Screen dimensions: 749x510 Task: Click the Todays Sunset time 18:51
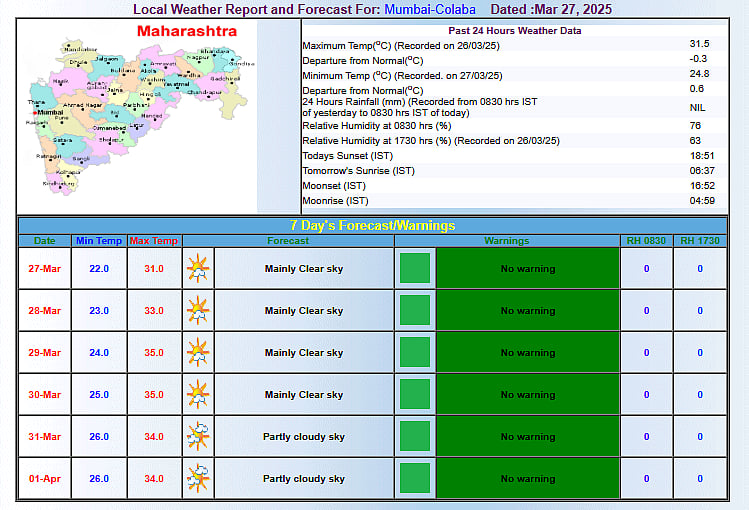pos(702,156)
